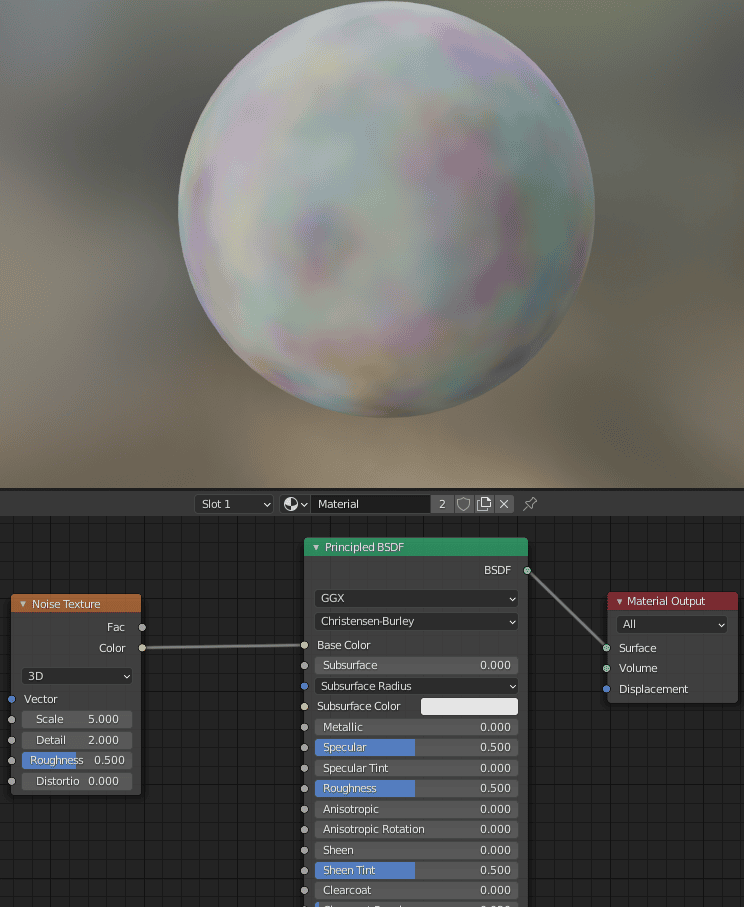This screenshot has height=907, width=744.
Task: Select the Noise Texture node header
Action: pos(76,604)
